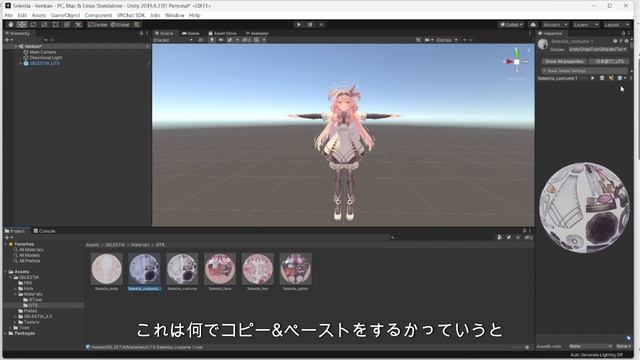Select Directional Light in Hierarchy
640x360 pixels.
click(46, 58)
